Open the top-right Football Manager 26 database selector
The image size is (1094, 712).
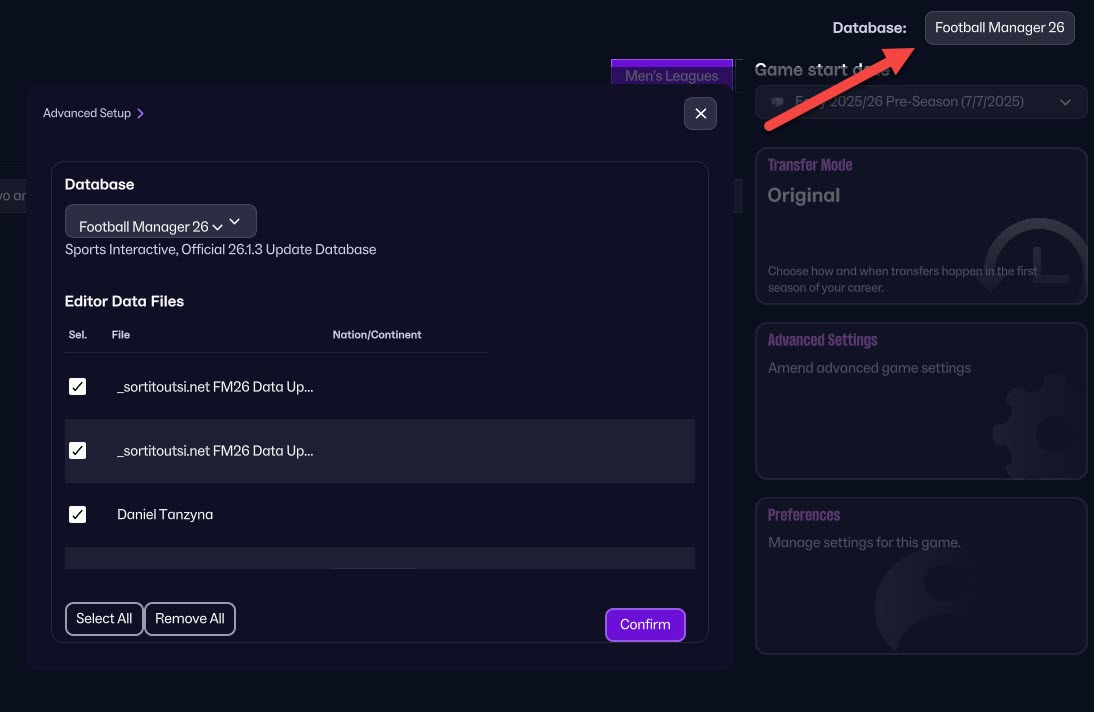tap(999, 28)
